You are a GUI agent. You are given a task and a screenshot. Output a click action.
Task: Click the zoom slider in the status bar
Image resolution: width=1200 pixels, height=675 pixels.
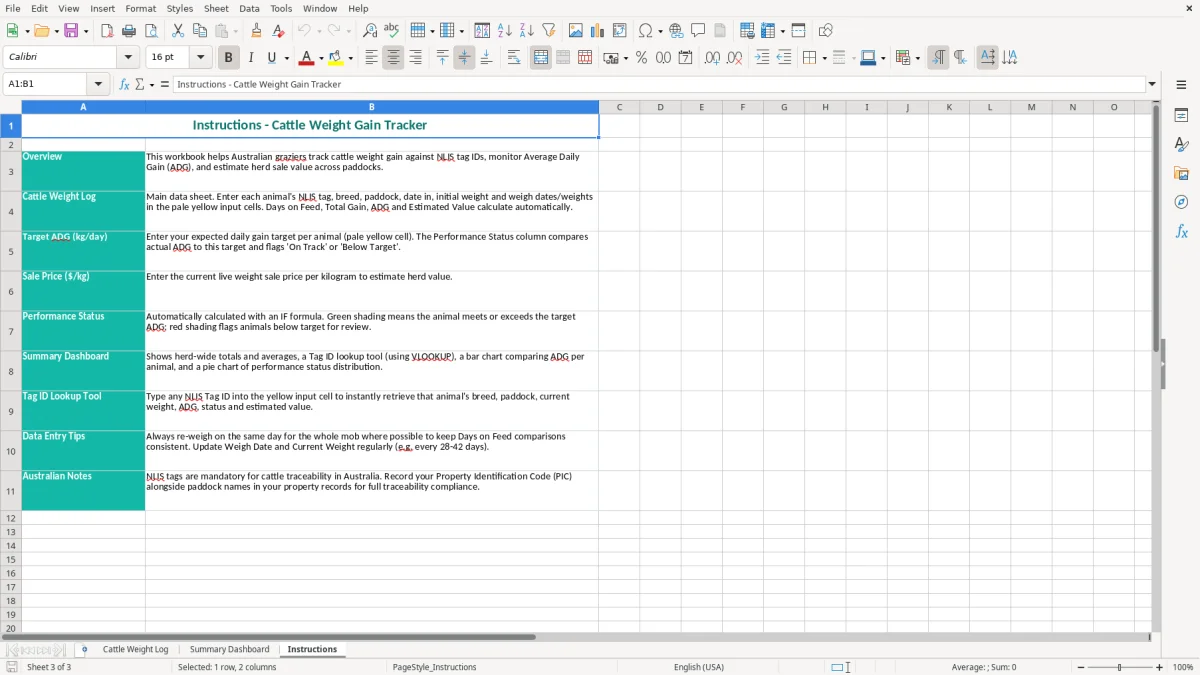click(x=1118, y=667)
